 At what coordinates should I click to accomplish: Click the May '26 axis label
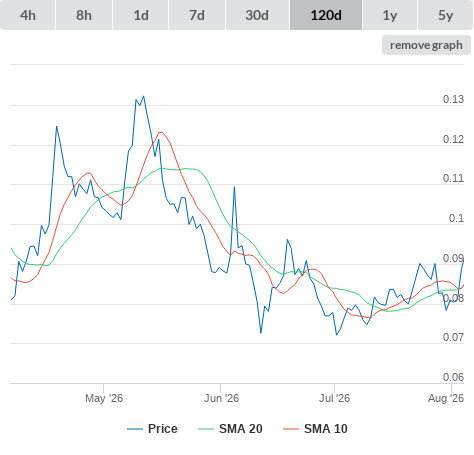coord(104,398)
